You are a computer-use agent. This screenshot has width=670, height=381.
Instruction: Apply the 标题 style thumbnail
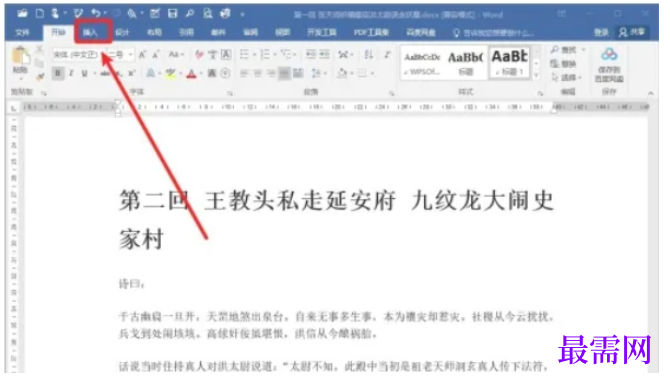(x=465, y=63)
